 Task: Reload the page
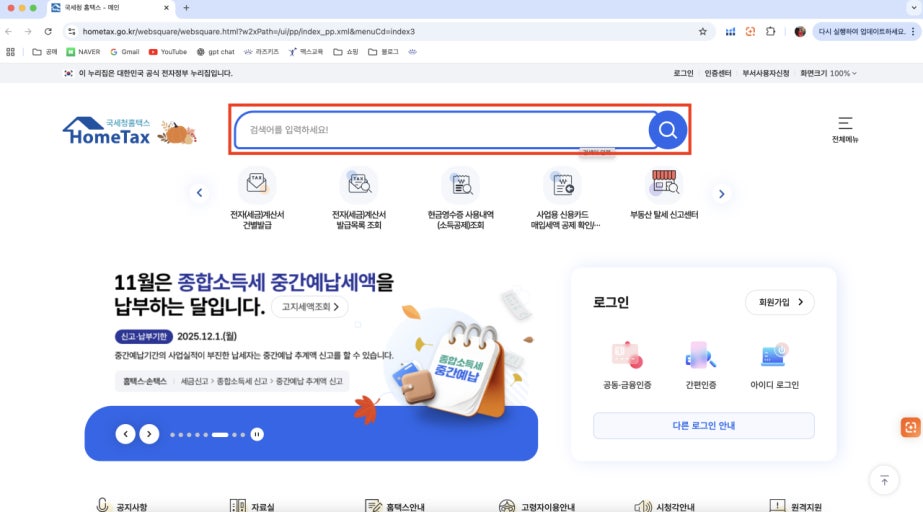[x=48, y=31]
